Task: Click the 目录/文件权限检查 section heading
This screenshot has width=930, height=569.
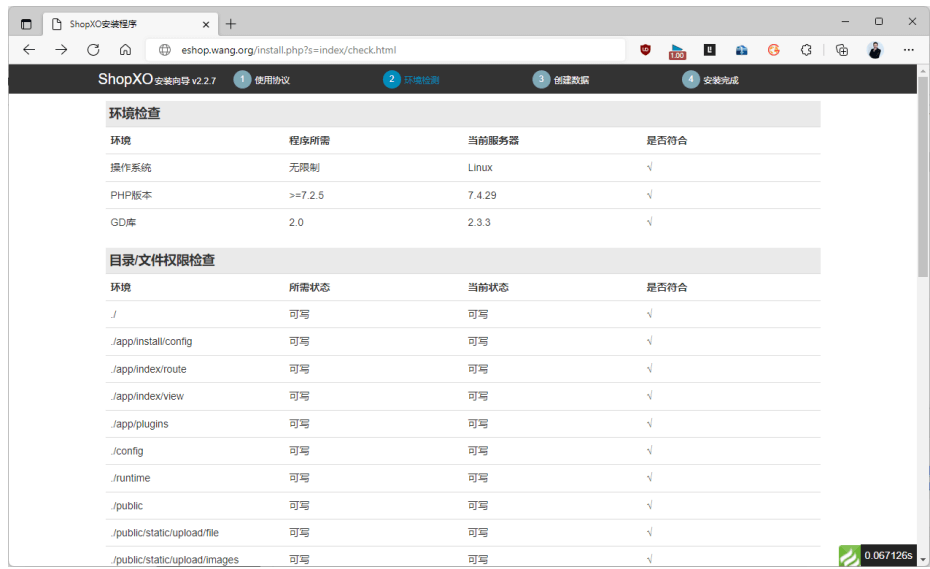Action: click(162, 260)
